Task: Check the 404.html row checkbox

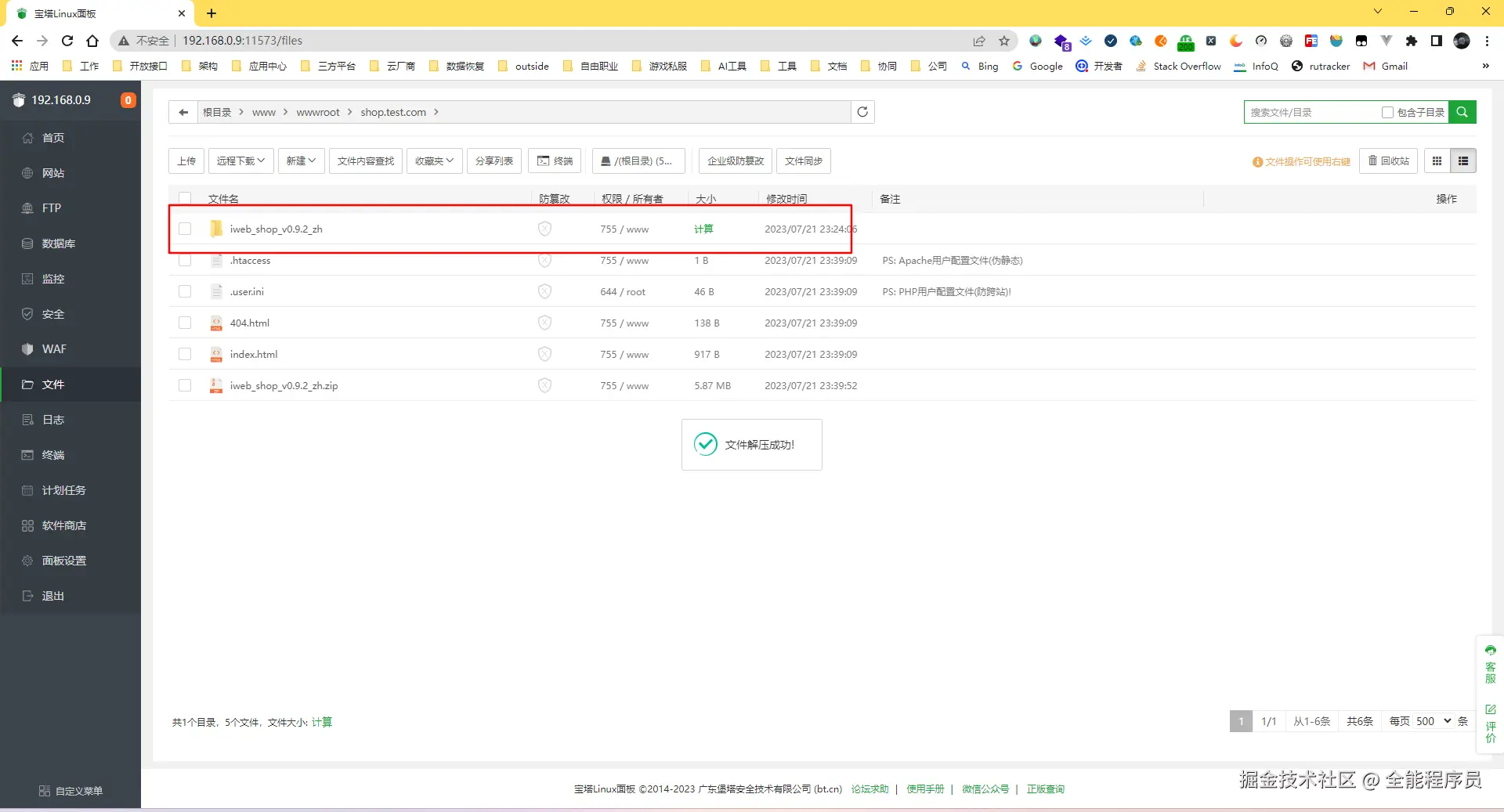Action: click(x=185, y=323)
